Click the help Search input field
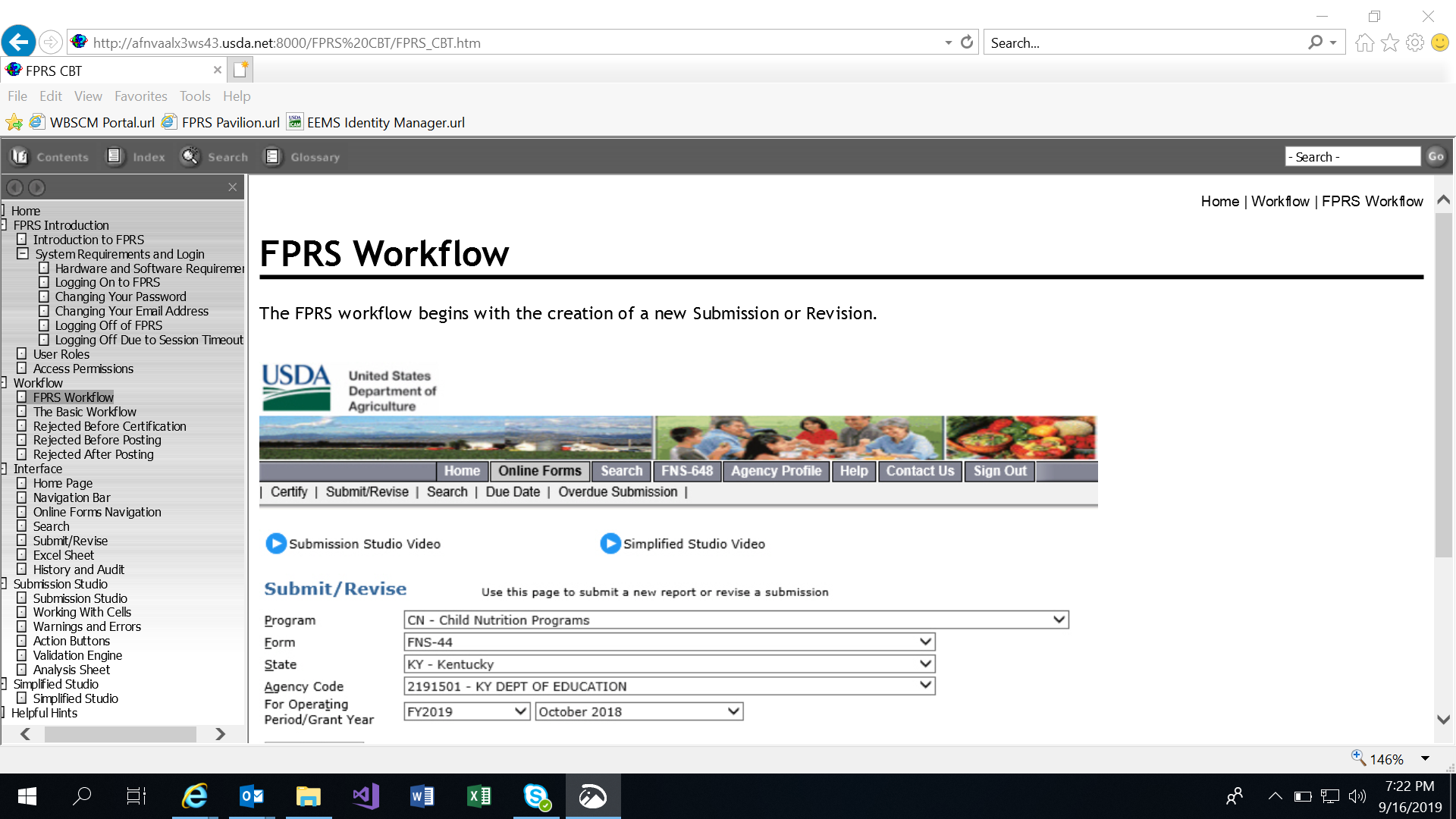Screen dimensions: 1456x819 coord(1352,157)
